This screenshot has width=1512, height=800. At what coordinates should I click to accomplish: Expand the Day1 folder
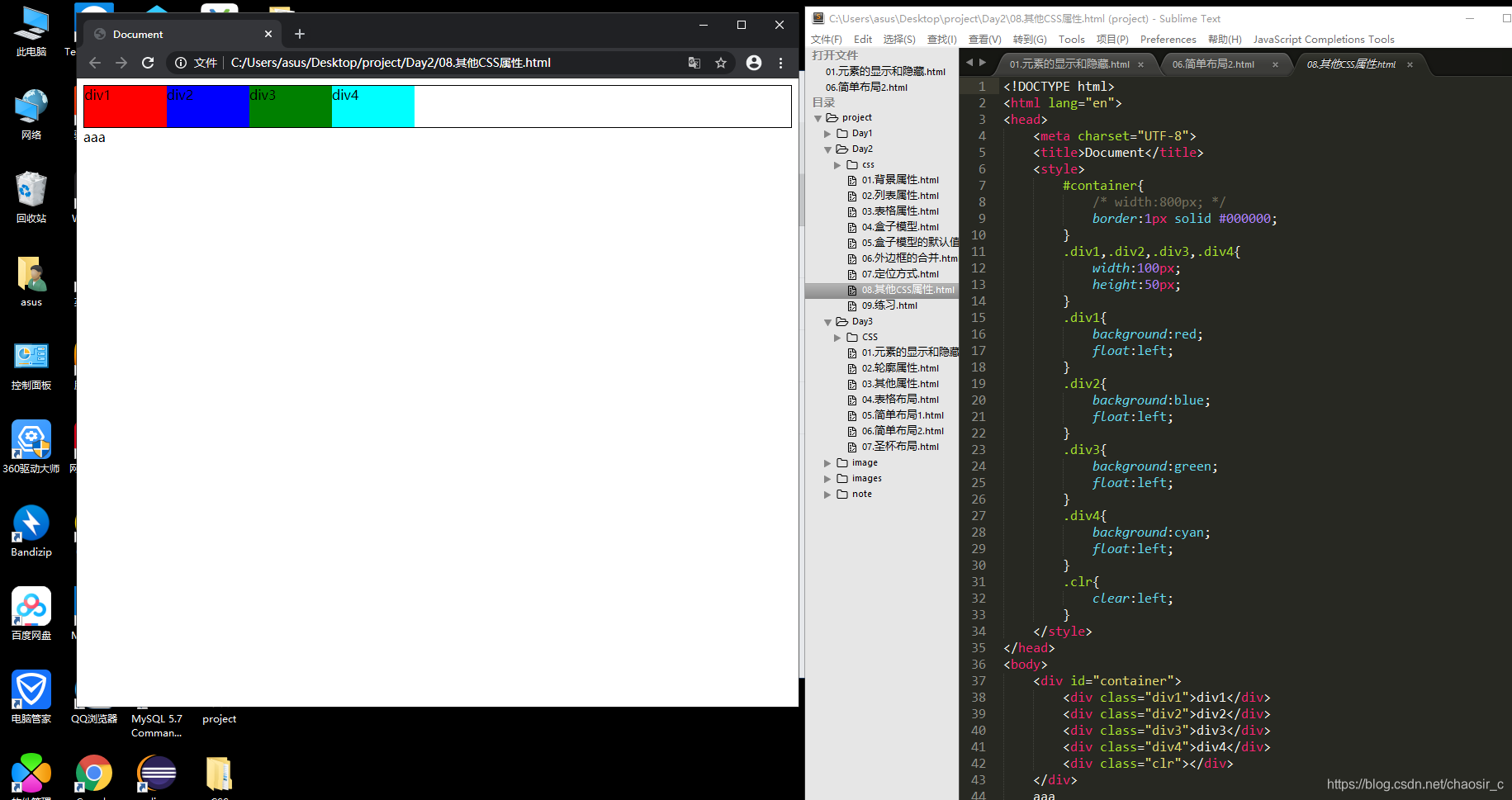[827, 134]
